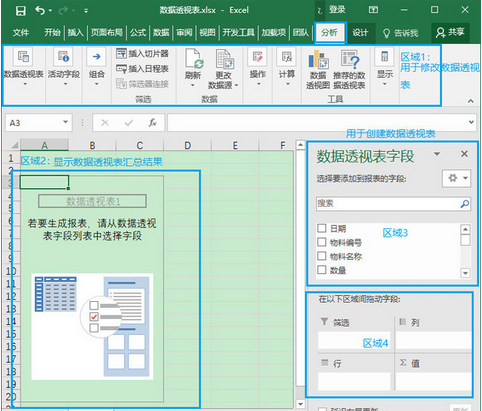Open the 组合 group button

click(96, 67)
